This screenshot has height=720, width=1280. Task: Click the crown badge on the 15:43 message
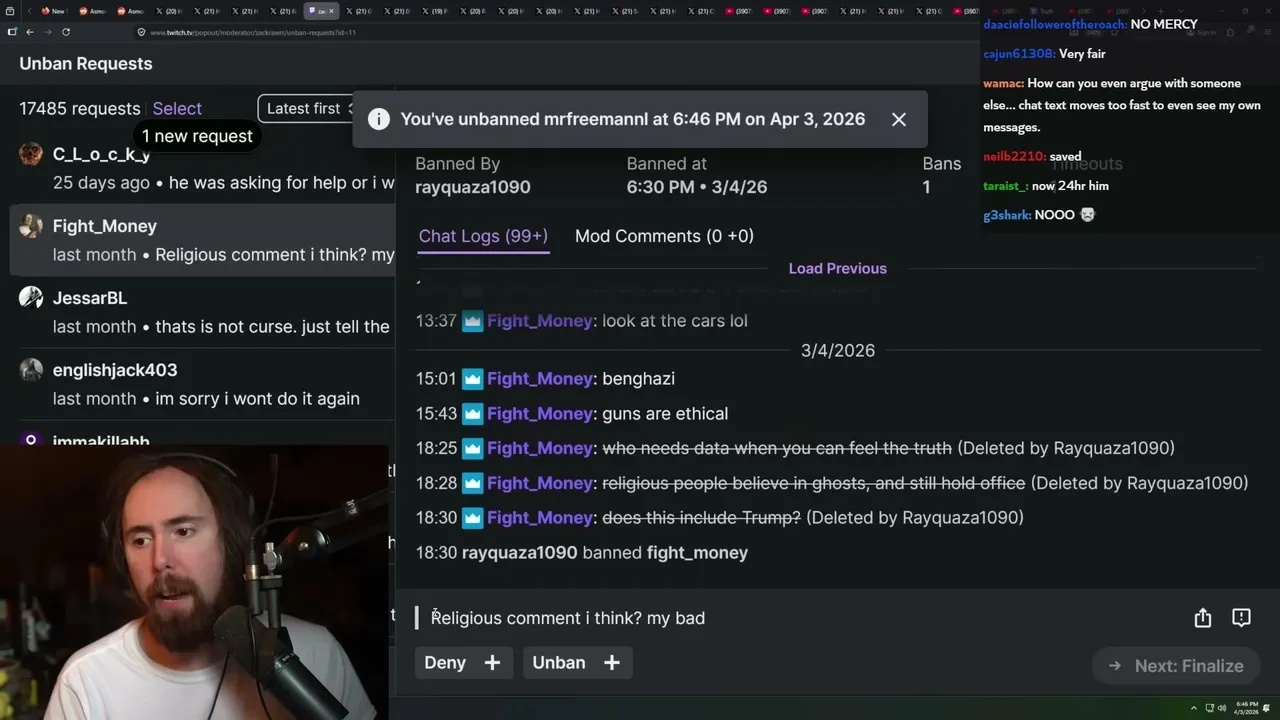[472, 414]
